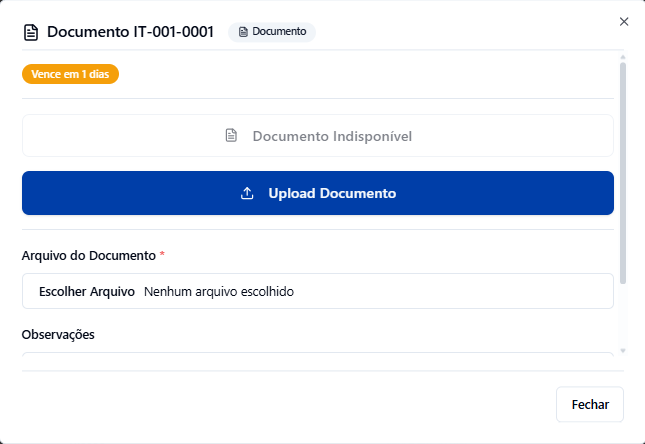Screen dimensions: 645x444
Task: Click the 'Nenhum arquivo escolhido' text
Action: click(219, 291)
